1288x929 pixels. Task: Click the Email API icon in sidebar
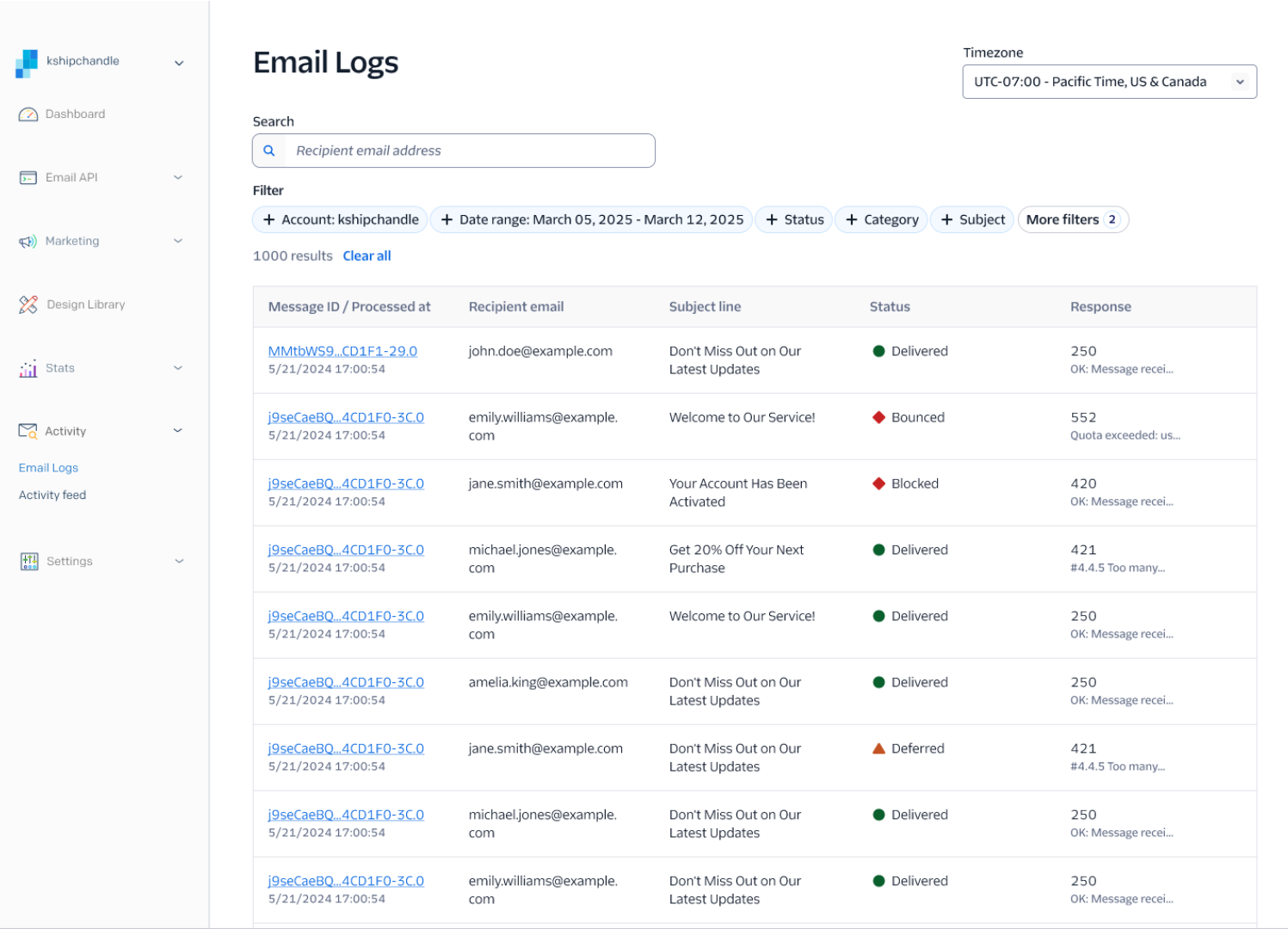coord(28,178)
